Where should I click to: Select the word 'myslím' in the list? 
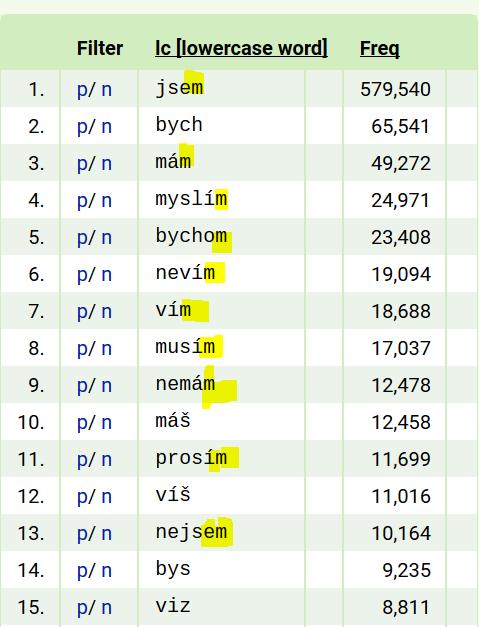click(191, 199)
